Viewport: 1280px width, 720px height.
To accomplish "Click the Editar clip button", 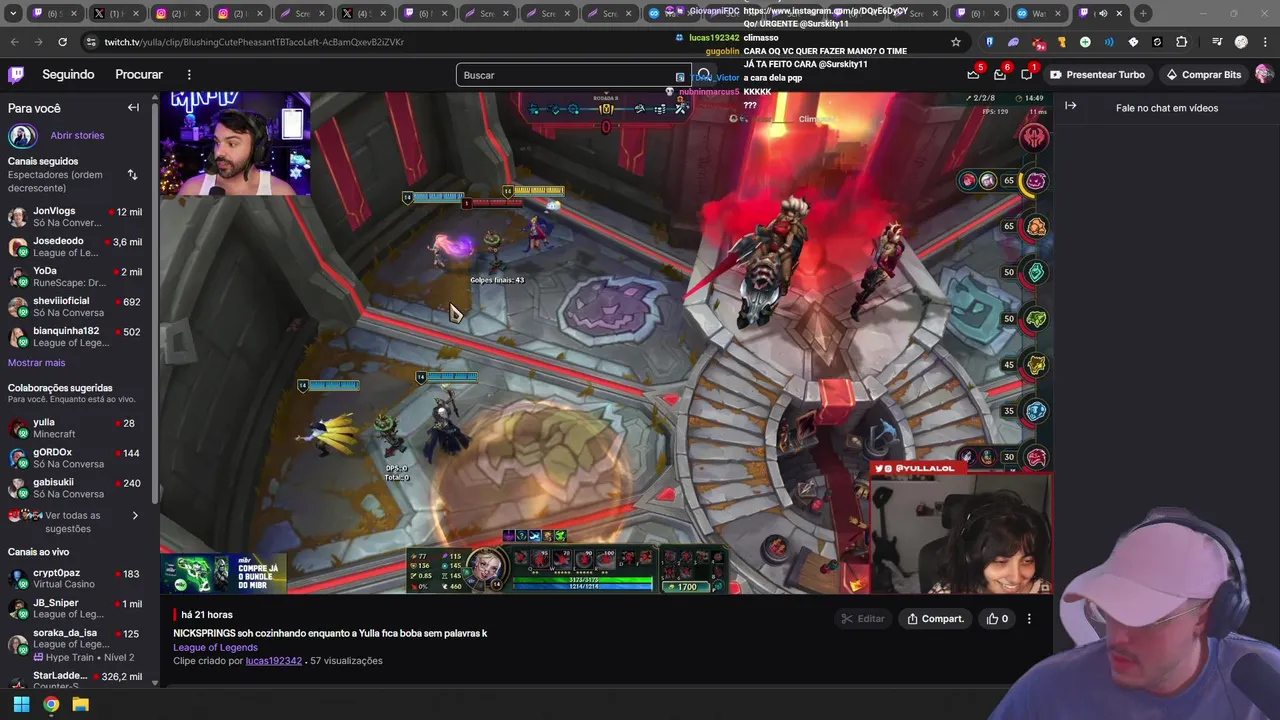I will tap(863, 619).
